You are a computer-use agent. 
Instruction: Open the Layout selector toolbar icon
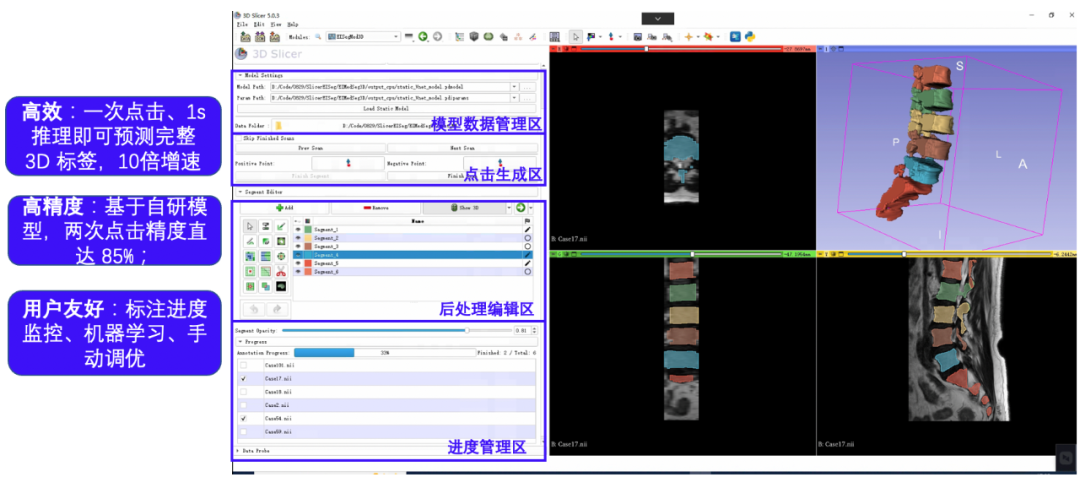[554, 36]
